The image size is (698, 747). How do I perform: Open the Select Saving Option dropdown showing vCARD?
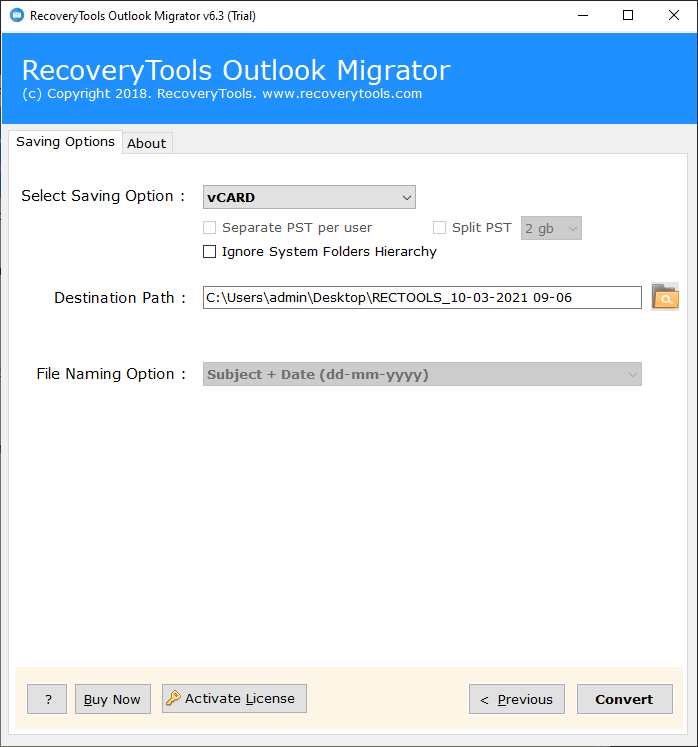tap(309, 197)
